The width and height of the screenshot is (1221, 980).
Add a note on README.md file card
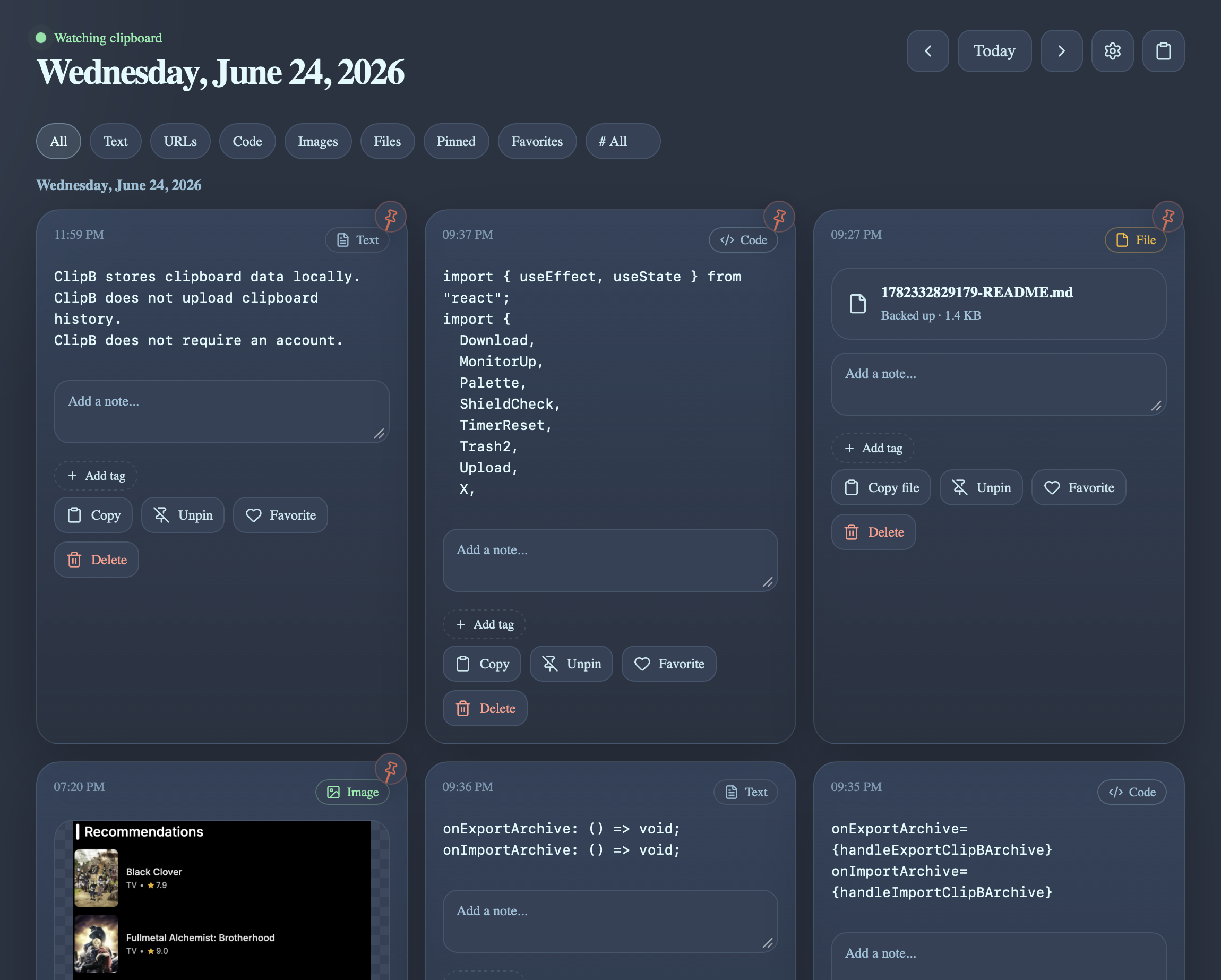tap(999, 384)
